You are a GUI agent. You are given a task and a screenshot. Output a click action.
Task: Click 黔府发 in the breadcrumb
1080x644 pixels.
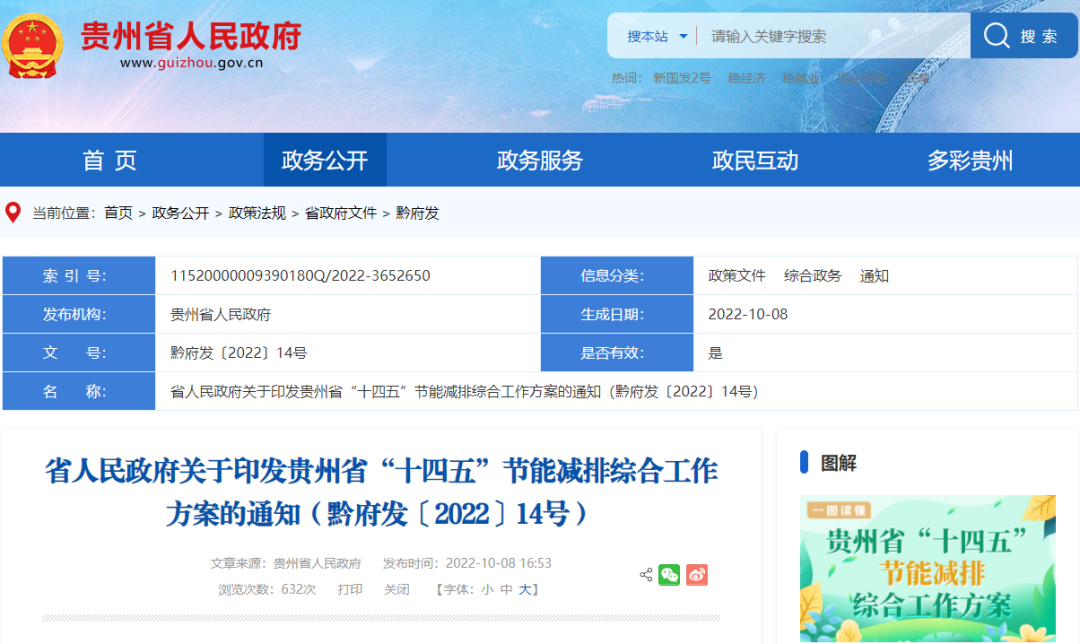click(x=417, y=213)
